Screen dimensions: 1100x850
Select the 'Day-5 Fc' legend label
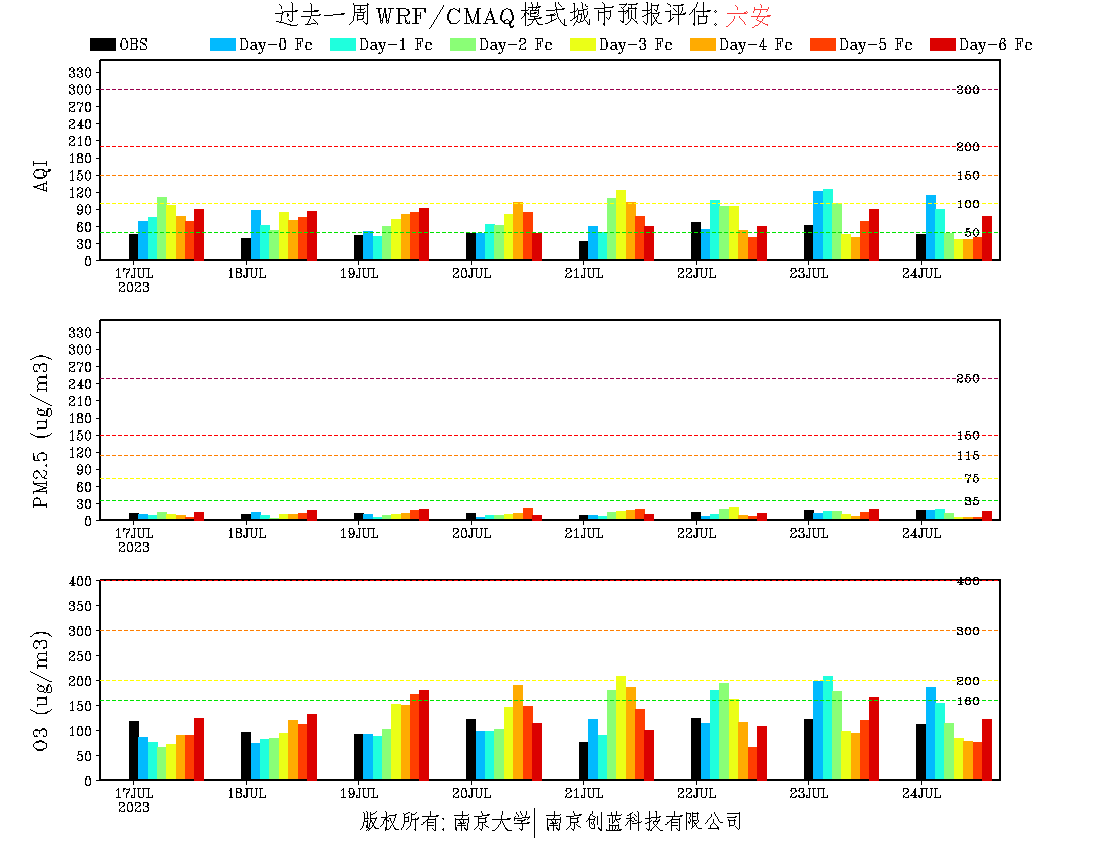click(876, 44)
